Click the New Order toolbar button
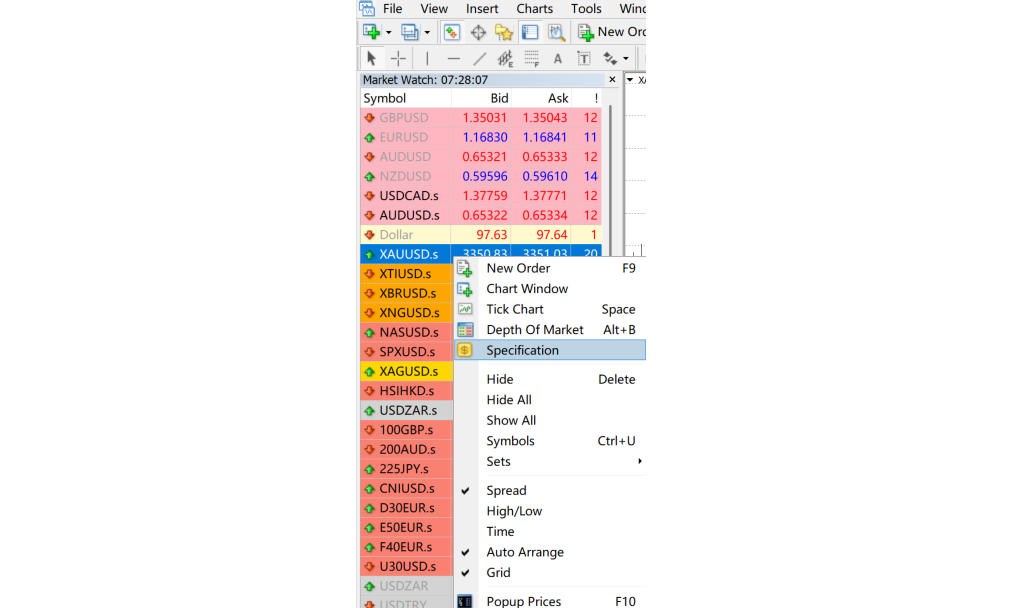The width and height of the screenshot is (1019, 608). click(612, 32)
